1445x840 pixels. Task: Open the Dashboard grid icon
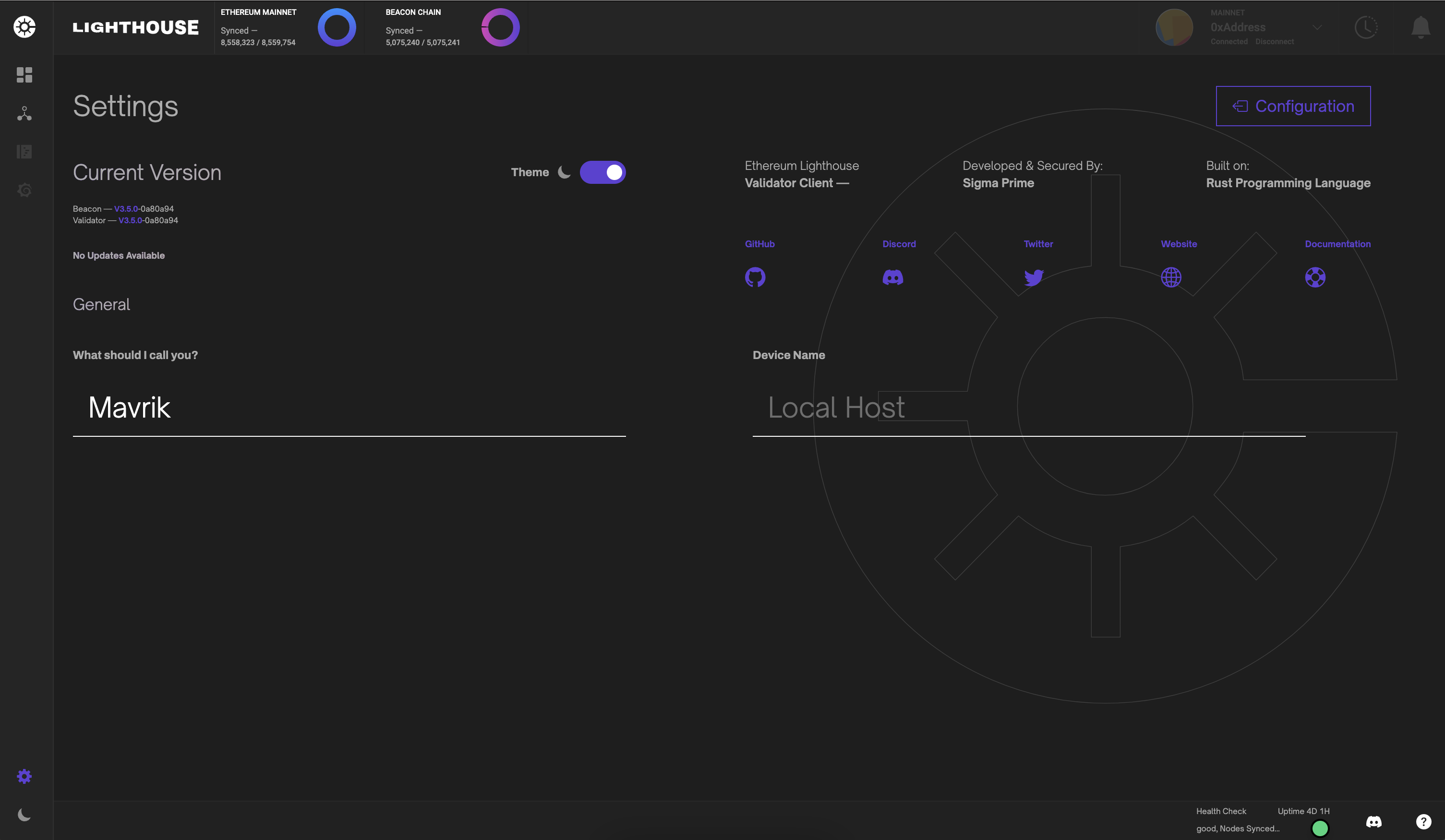24,75
